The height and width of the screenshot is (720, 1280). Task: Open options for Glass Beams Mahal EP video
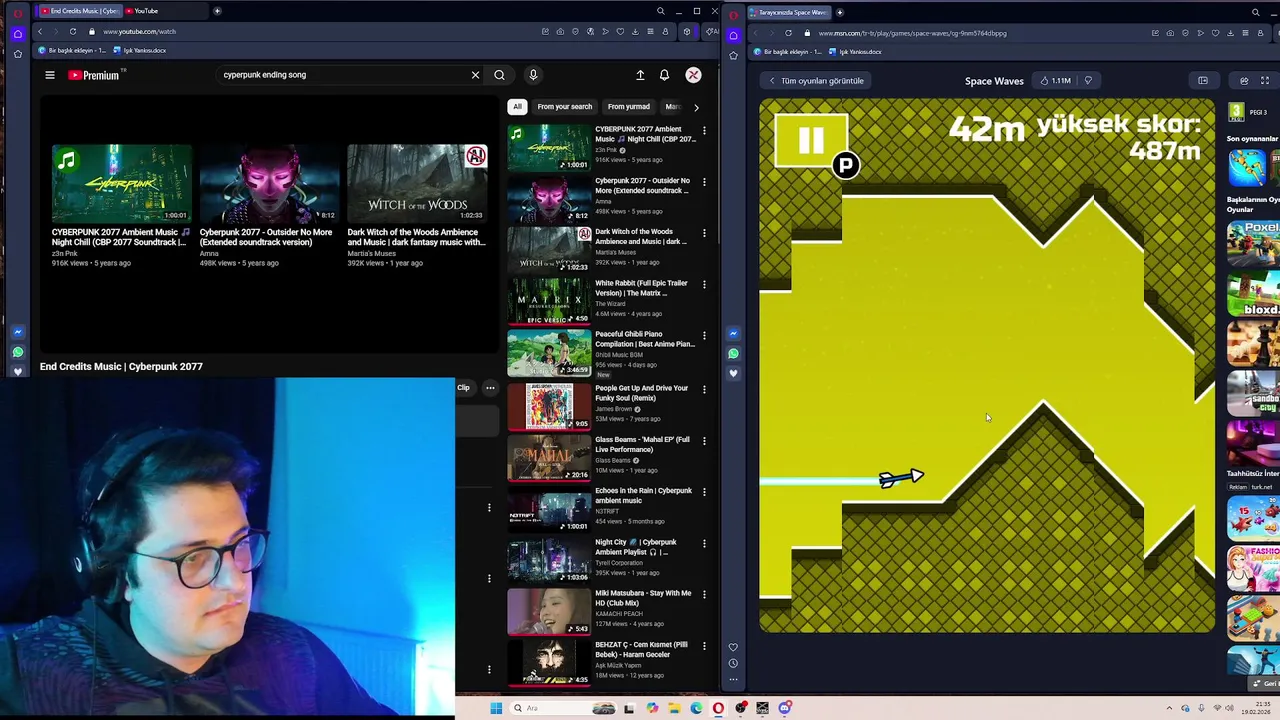click(x=704, y=441)
